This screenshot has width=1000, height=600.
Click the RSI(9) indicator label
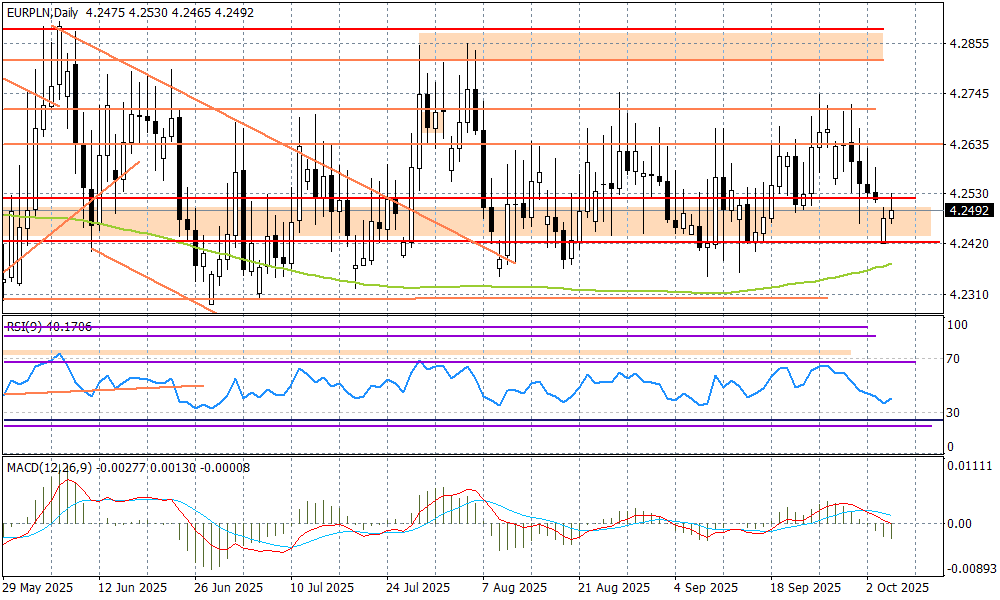tap(41, 324)
